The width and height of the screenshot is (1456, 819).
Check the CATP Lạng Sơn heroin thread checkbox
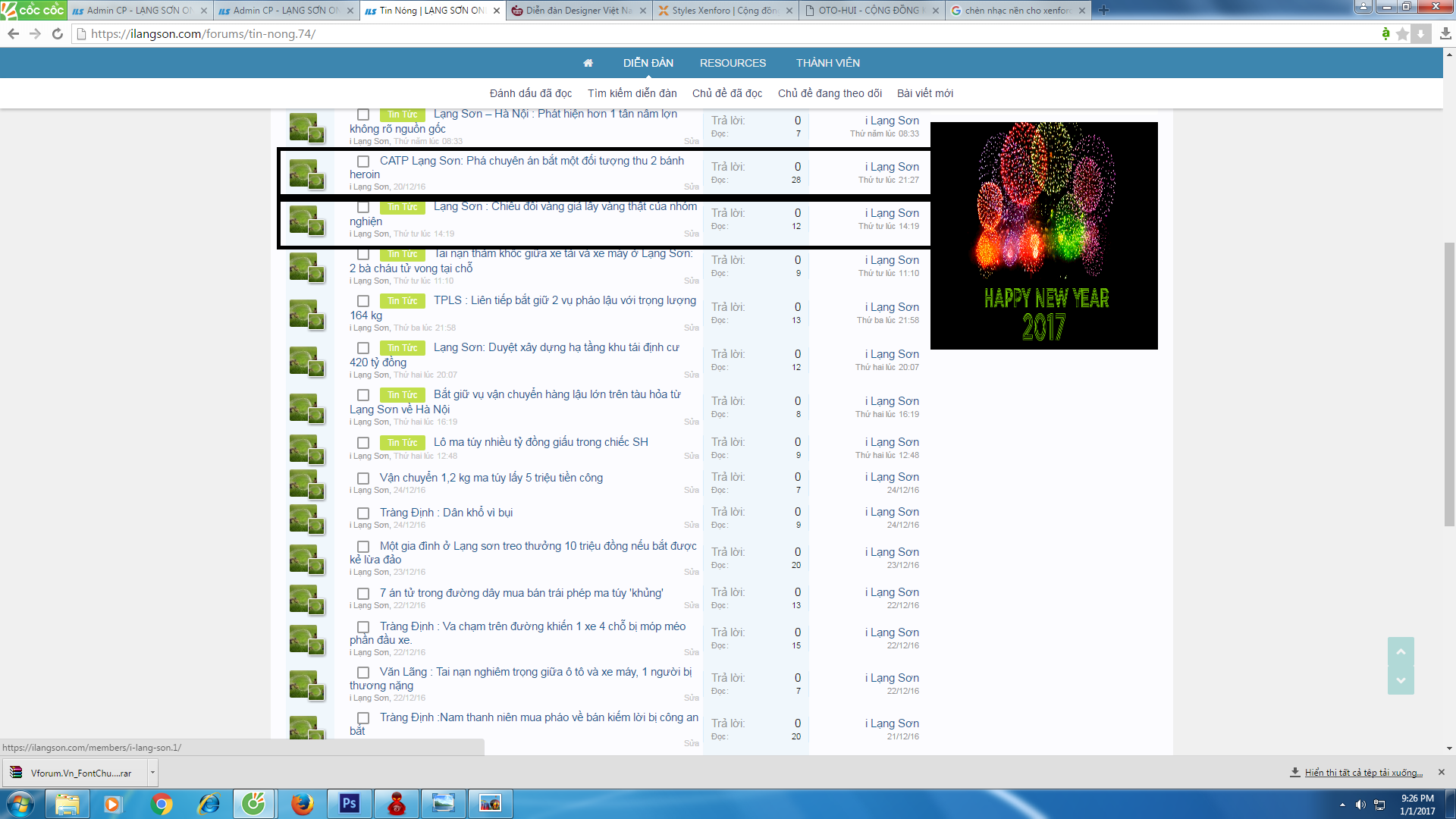[363, 162]
